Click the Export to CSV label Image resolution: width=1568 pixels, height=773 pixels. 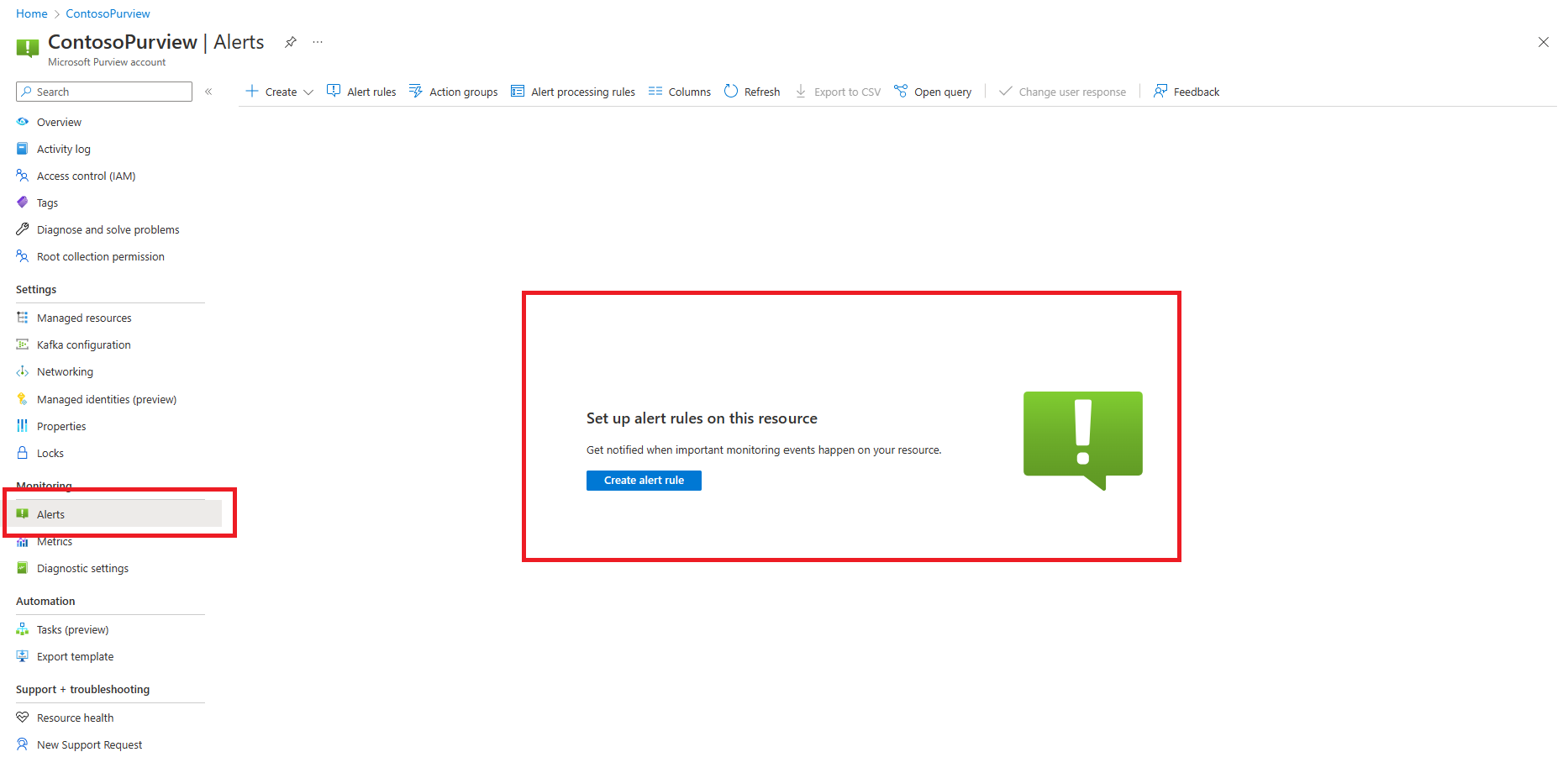click(847, 92)
